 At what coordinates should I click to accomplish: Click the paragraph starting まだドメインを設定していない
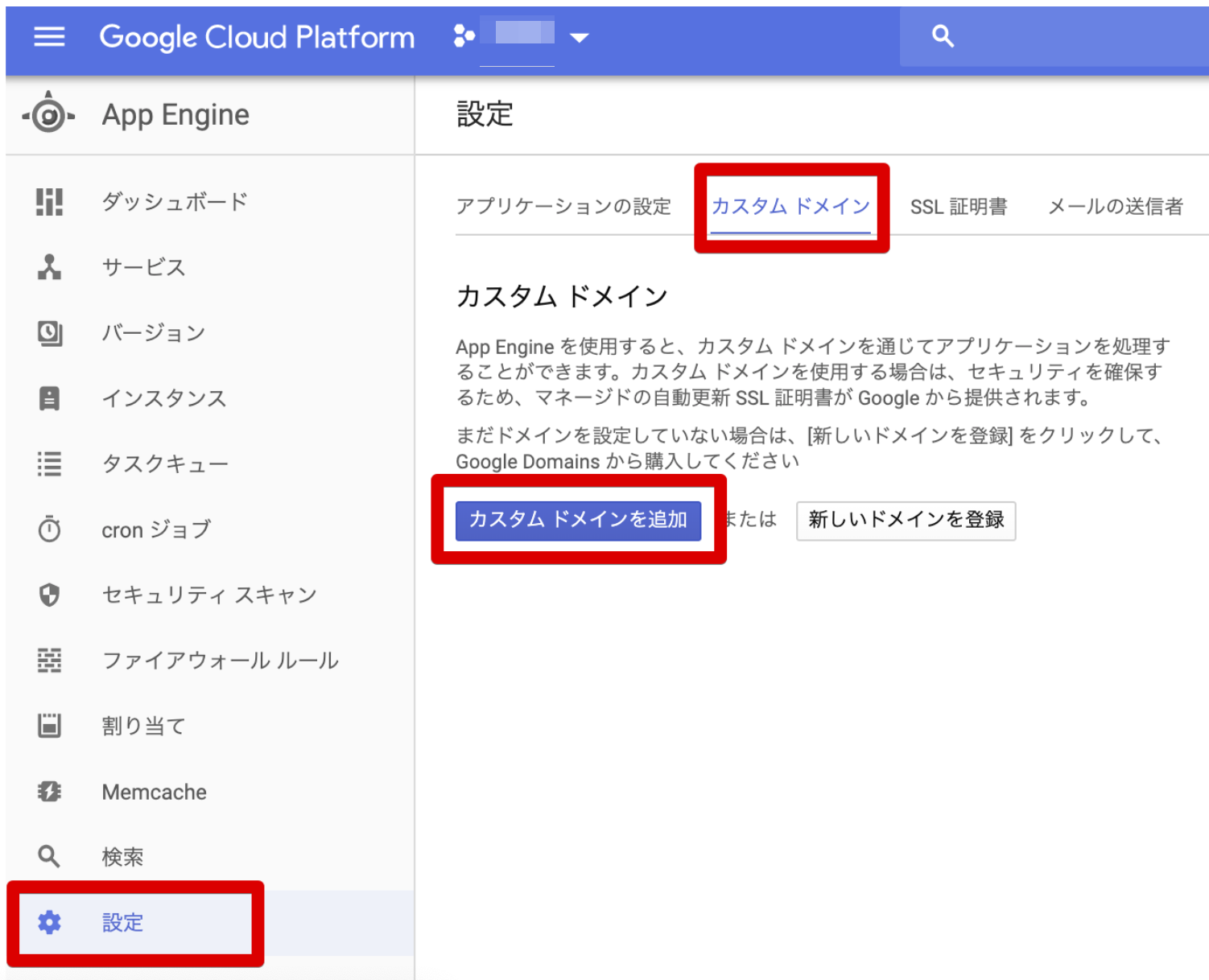point(810,448)
